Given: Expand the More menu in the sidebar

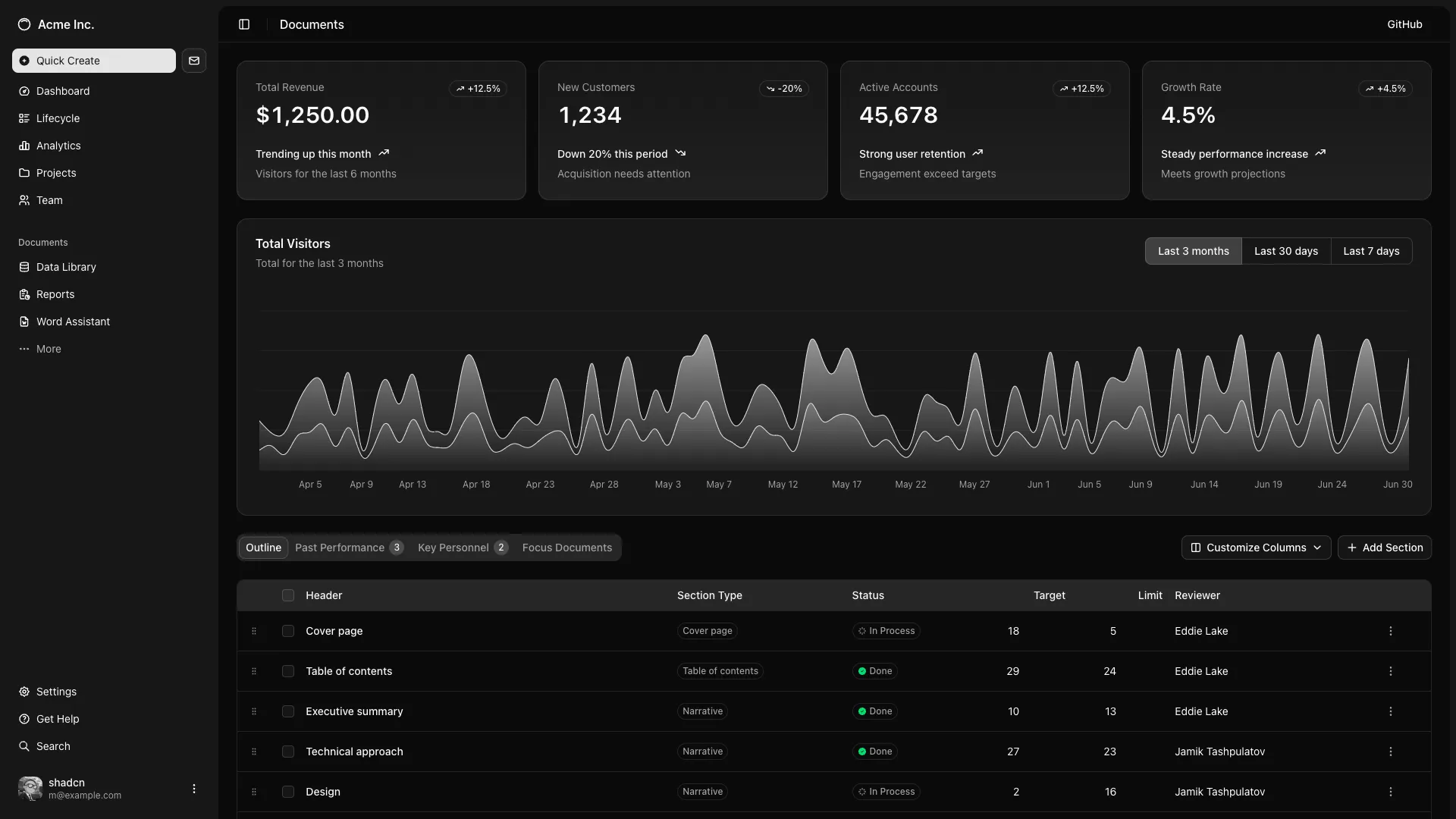Looking at the screenshot, I should click(48, 349).
